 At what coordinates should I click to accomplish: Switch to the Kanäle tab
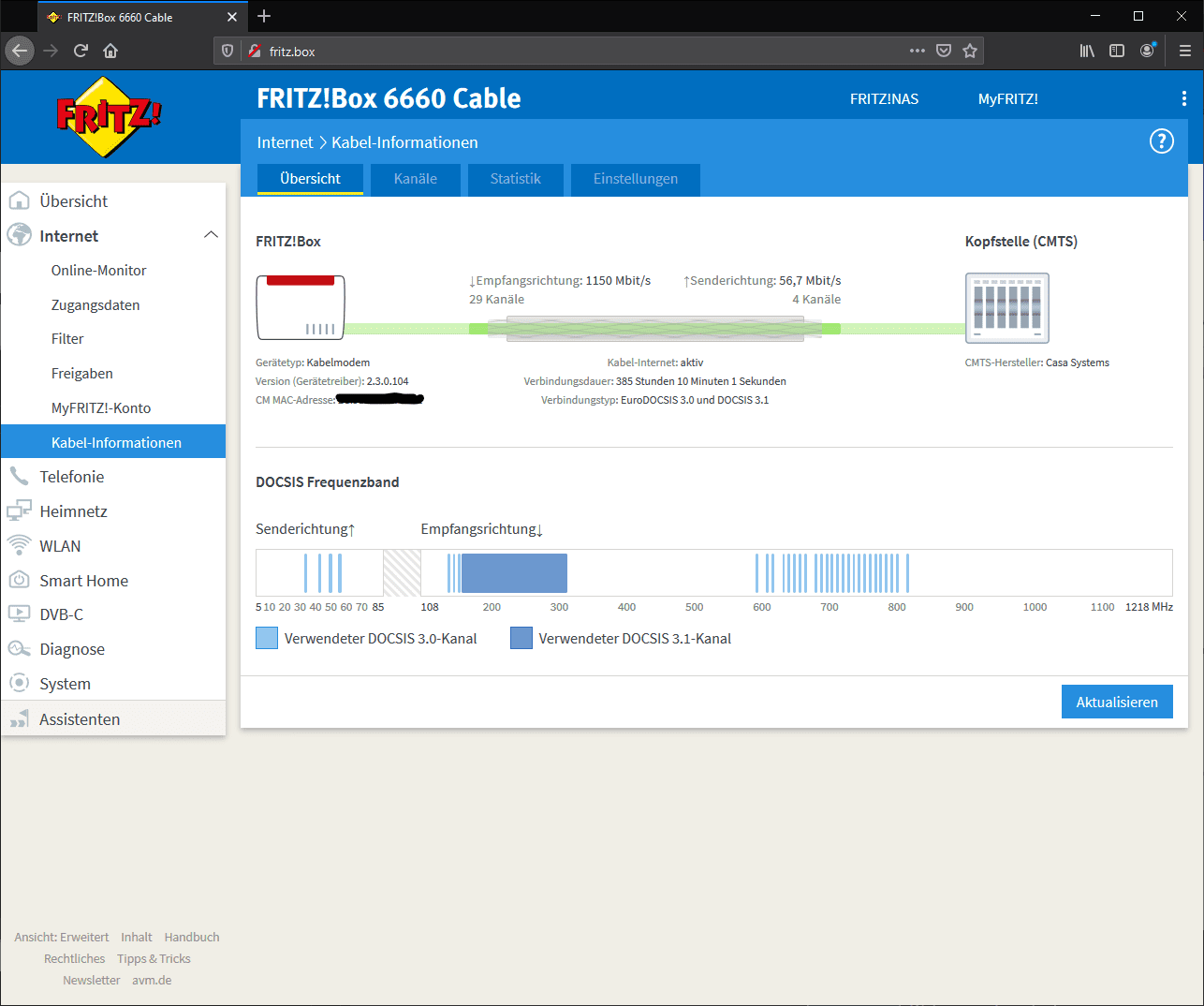(416, 179)
